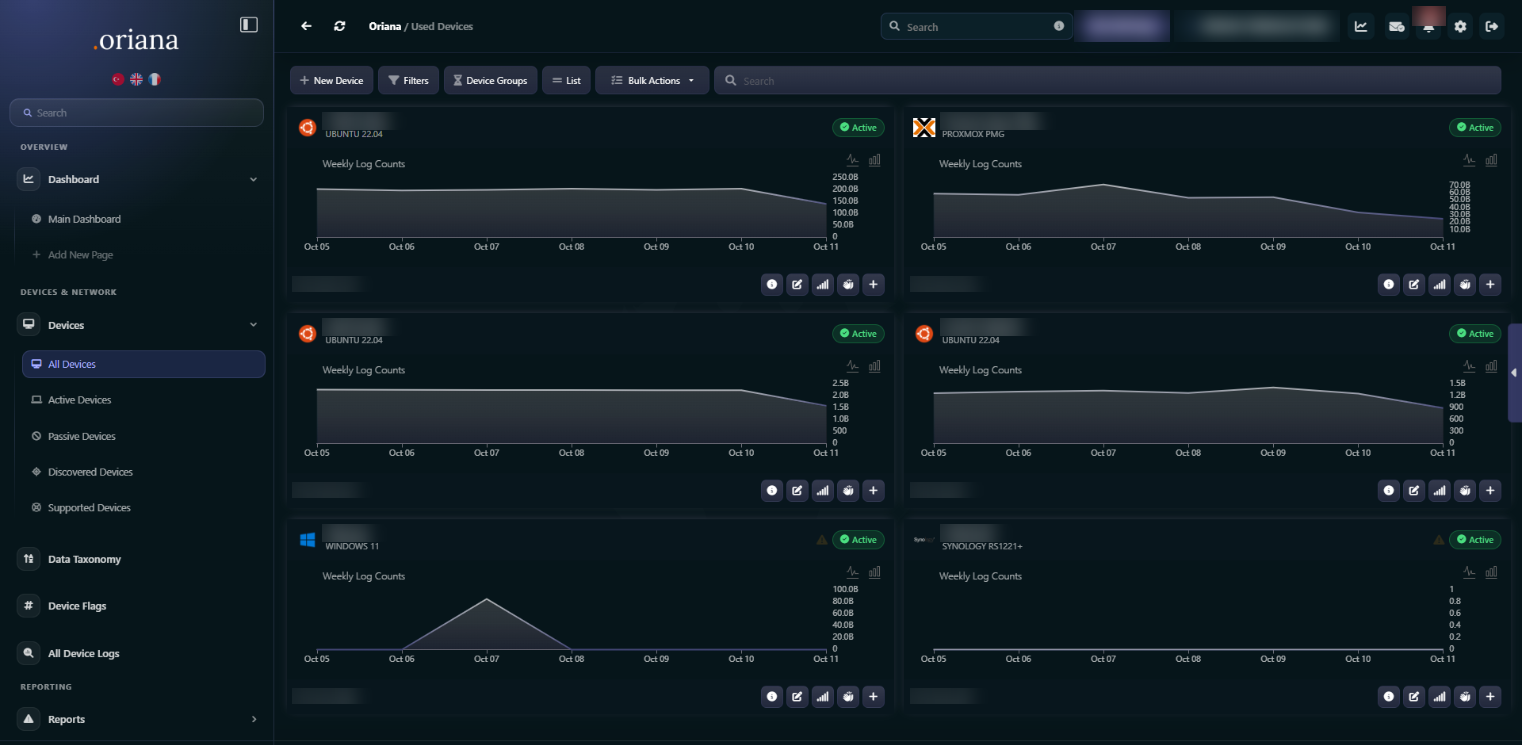Click the hand icon on SYNOLOGY RS1221+ card
The width and height of the screenshot is (1522, 745).
[x=1465, y=696]
